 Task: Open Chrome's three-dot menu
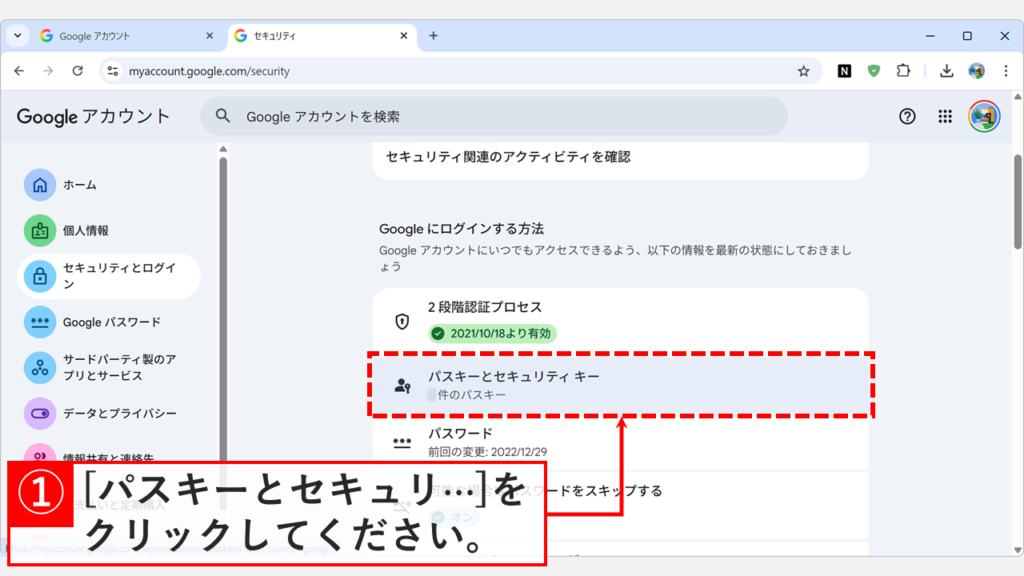[x=1005, y=71]
